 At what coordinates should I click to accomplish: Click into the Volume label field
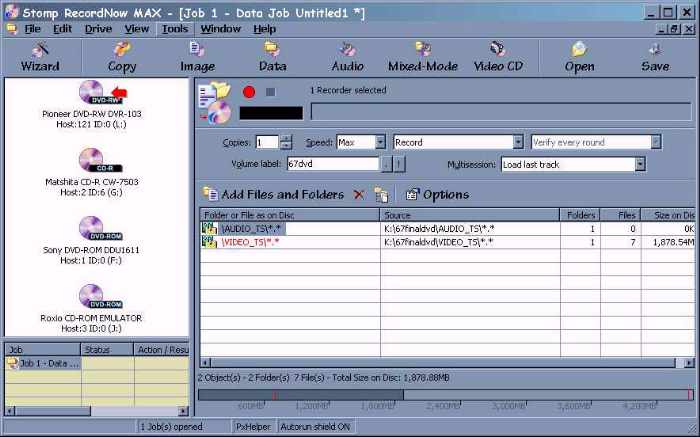(x=333, y=164)
